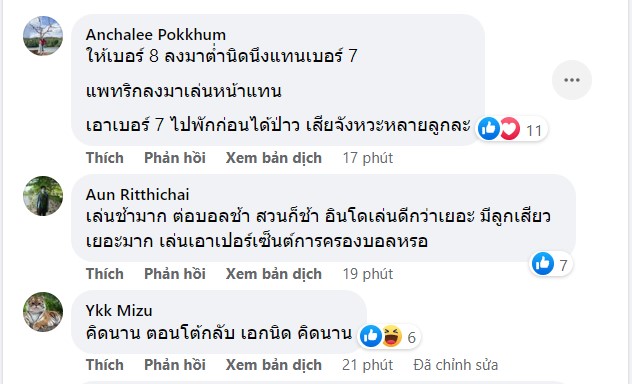
Task: Click Xem bản dịch under Anchalee's comment
Action: click(274, 158)
